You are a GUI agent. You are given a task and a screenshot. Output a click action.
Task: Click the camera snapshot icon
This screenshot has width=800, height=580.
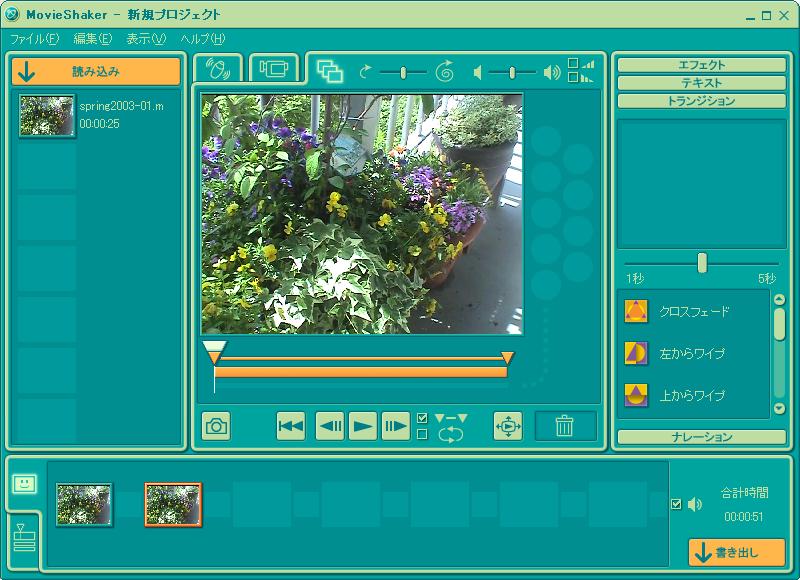216,426
